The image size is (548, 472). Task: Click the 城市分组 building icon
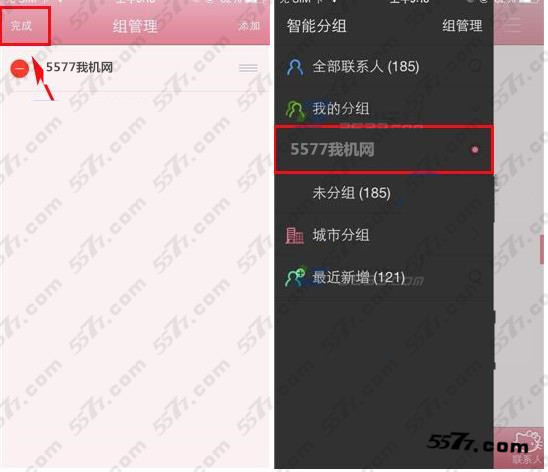295,235
